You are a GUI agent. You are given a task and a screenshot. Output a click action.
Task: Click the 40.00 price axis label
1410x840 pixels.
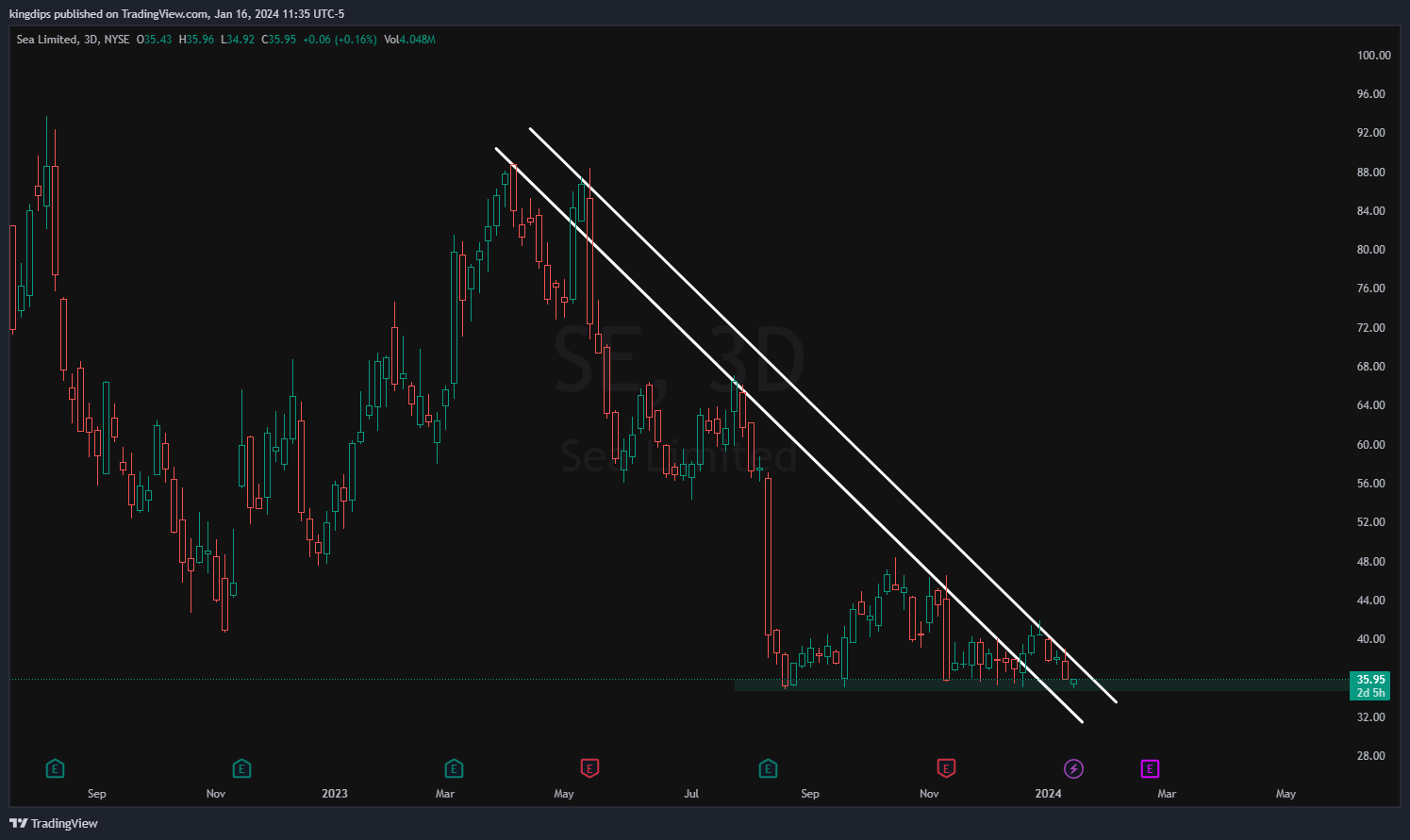[1370, 639]
